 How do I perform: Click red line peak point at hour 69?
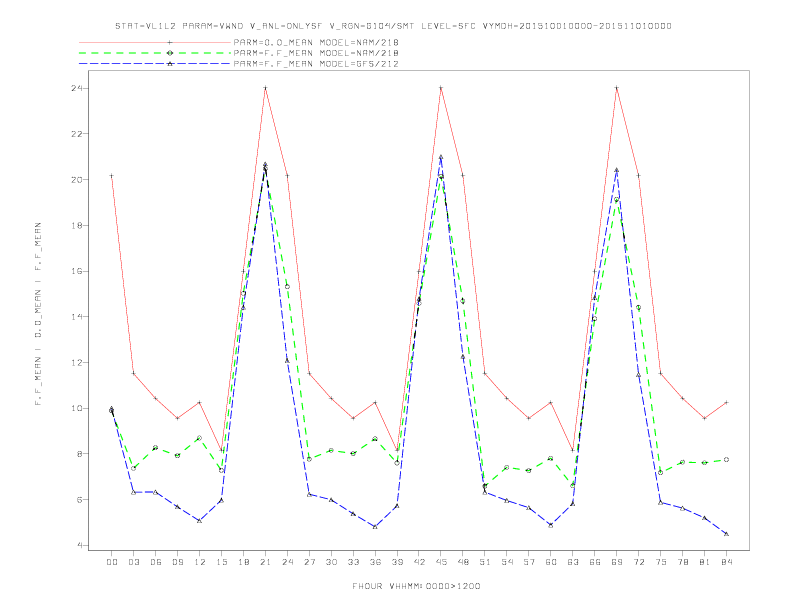[617, 88]
